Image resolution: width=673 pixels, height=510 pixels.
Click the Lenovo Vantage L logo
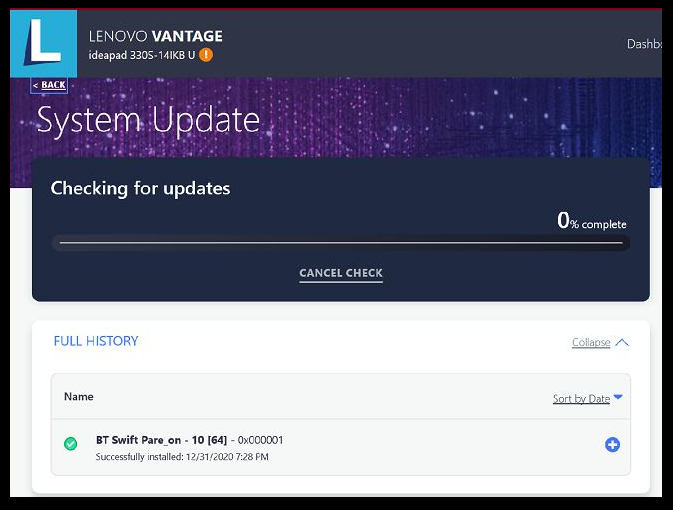pos(43,44)
